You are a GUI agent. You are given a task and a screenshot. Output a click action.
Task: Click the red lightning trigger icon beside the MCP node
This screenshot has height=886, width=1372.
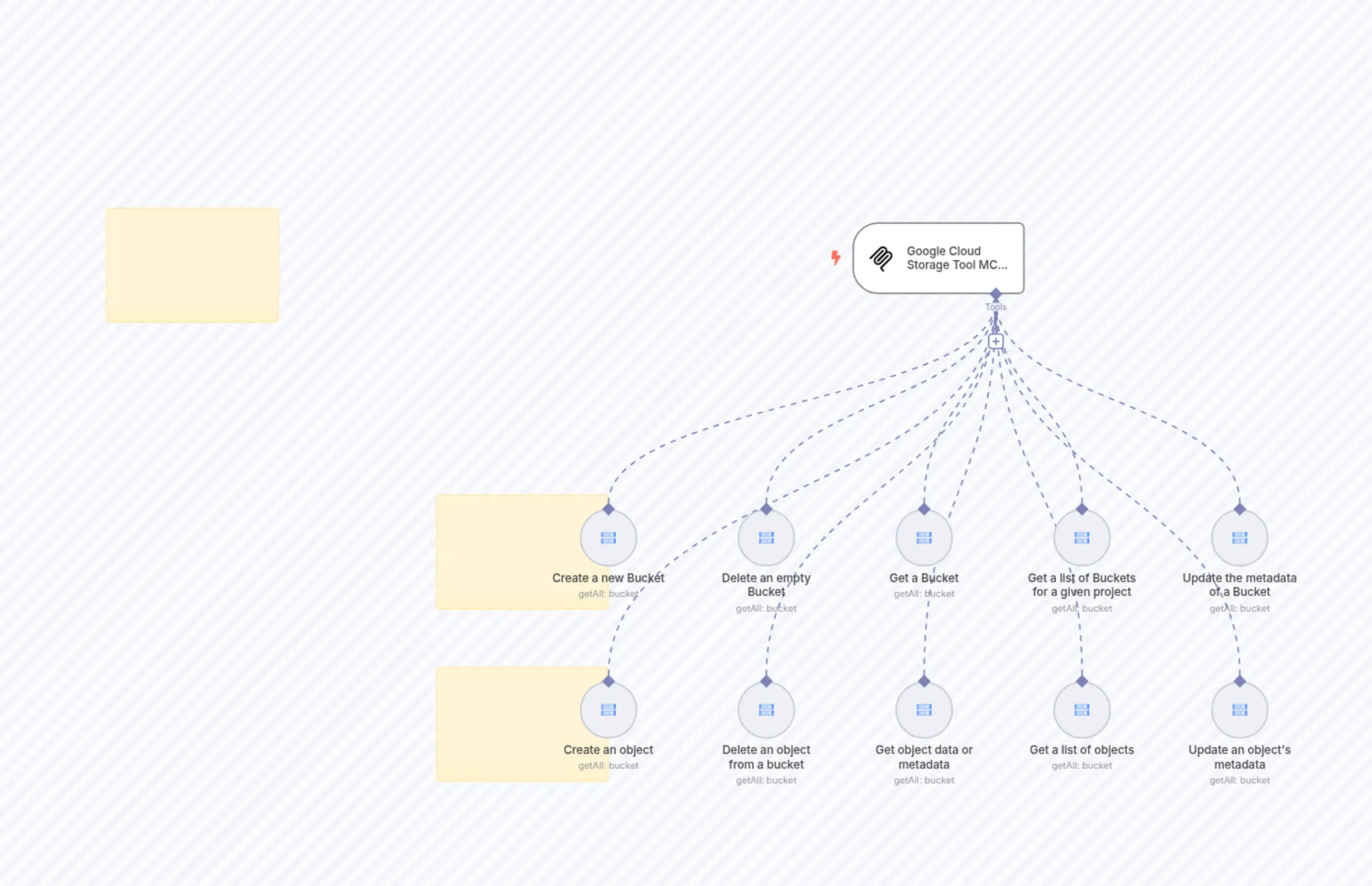836,258
